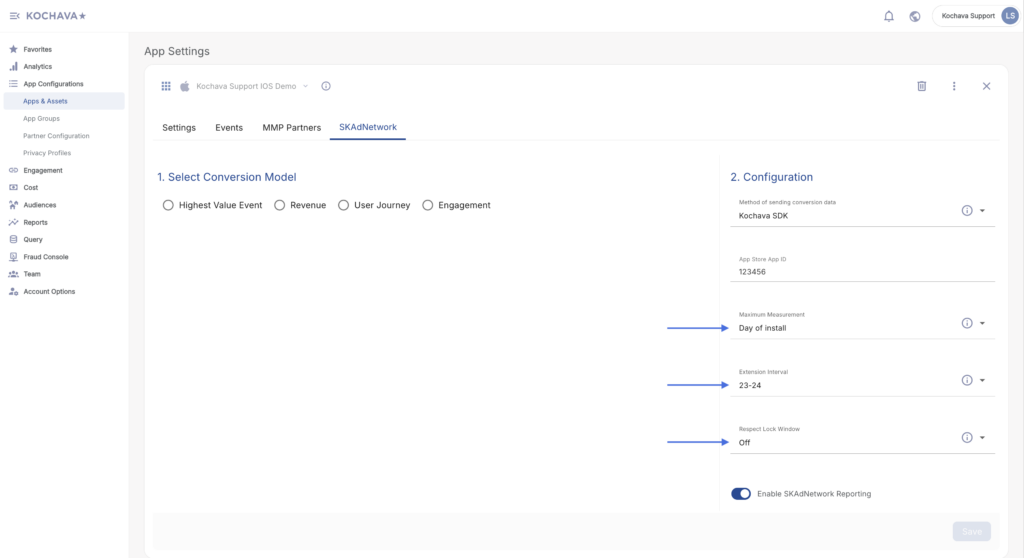Open the Events tab
The height and width of the screenshot is (558, 1024).
(229, 128)
